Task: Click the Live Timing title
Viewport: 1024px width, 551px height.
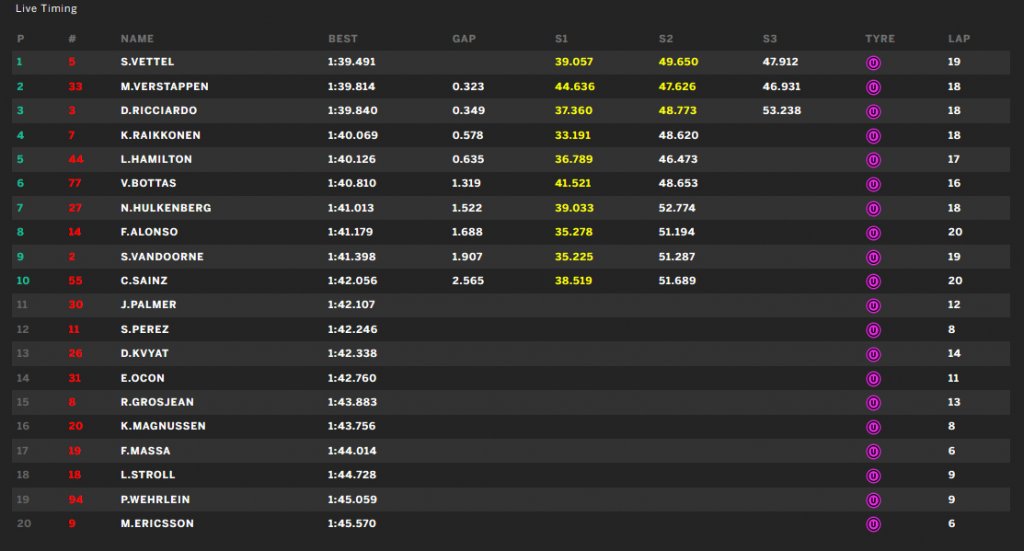Action: click(x=46, y=8)
